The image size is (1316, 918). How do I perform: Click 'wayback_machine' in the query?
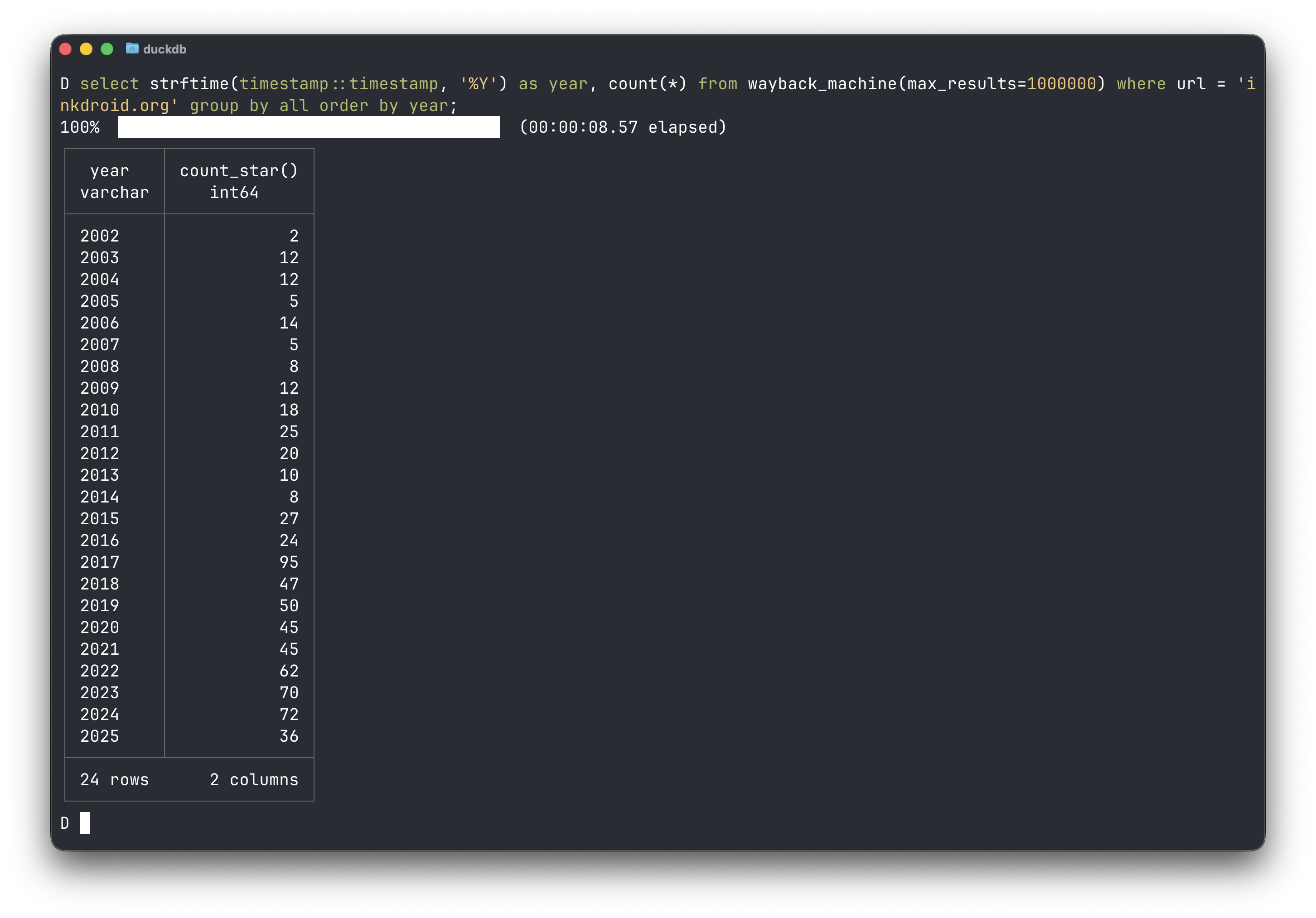pos(822,84)
